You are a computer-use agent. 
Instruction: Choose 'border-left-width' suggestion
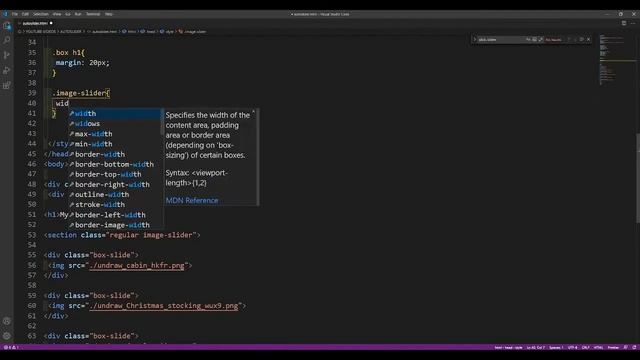point(116,215)
